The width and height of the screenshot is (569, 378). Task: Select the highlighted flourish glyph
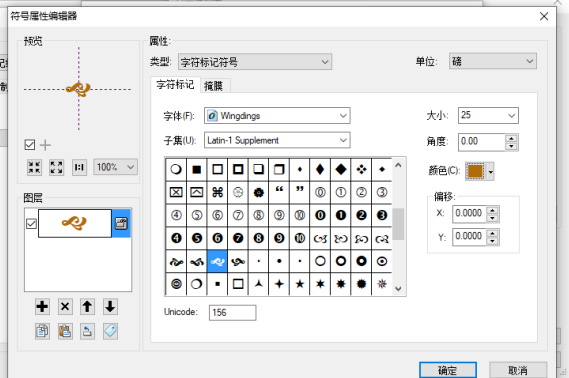(217, 261)
